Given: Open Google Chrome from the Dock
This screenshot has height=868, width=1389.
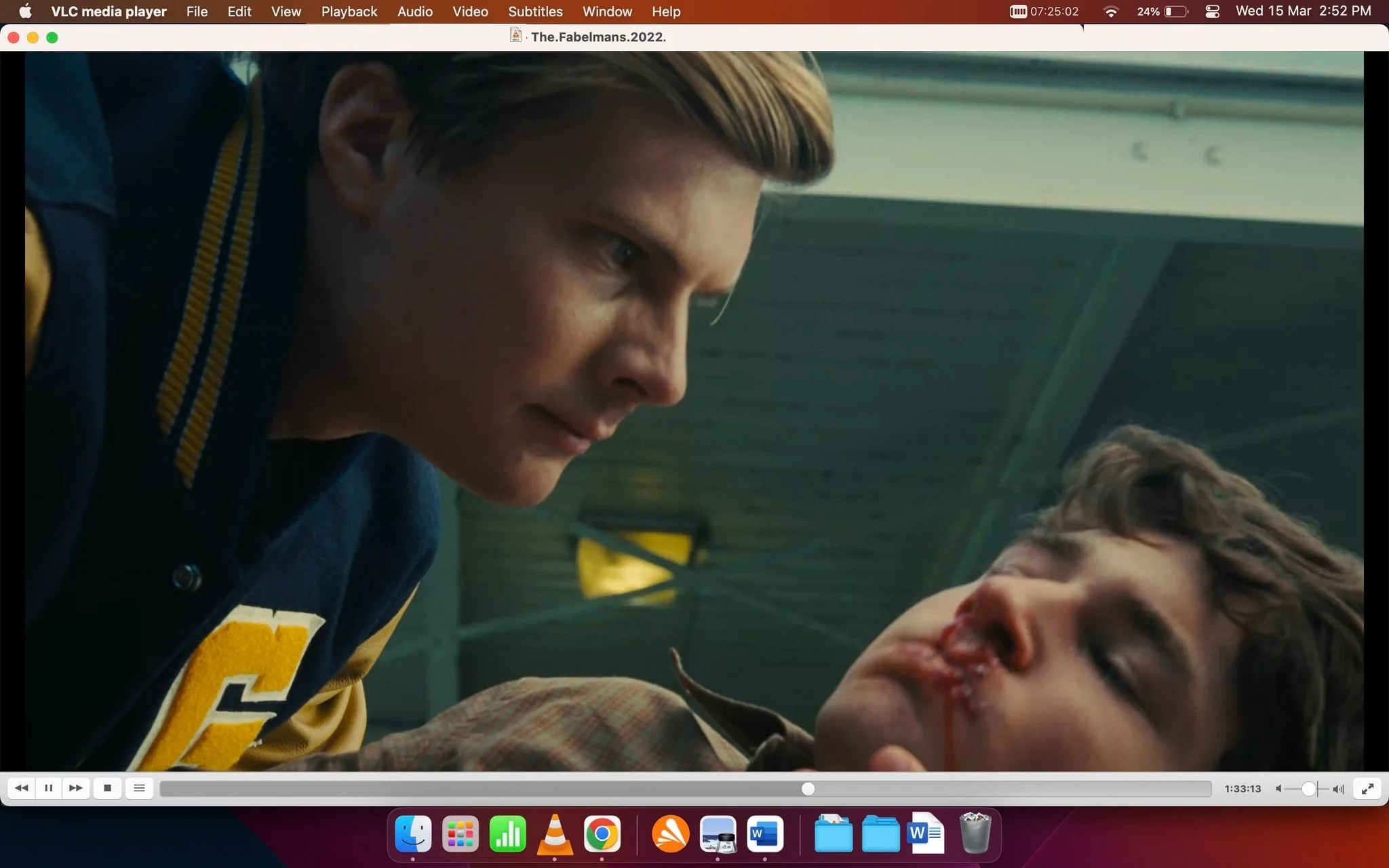Looking at the screenshot, I should [x=602, y=833].
